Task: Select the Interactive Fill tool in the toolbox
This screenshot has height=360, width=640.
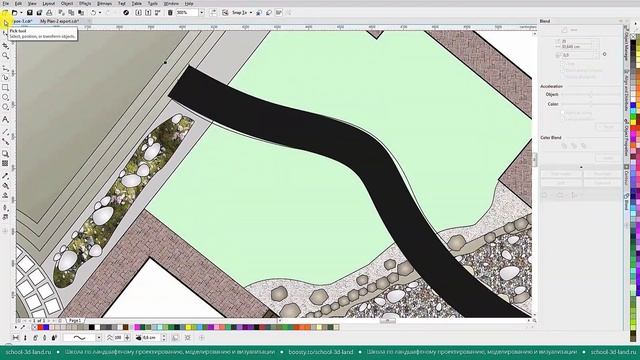Action: pos(5,186)
